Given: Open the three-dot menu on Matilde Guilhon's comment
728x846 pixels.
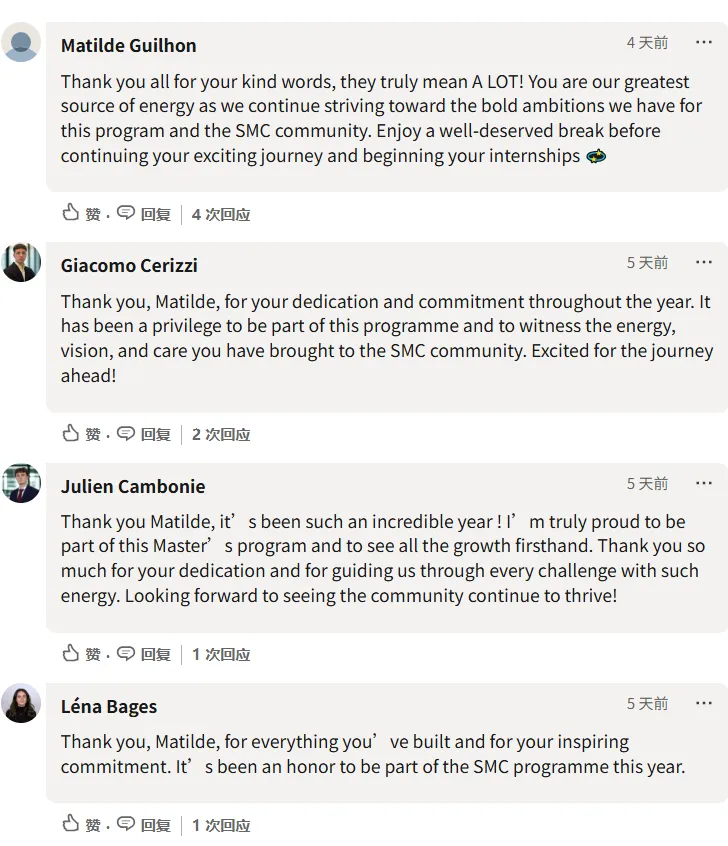Looking at the screenshot, I should pyautogui.click(x=704, y=42).
